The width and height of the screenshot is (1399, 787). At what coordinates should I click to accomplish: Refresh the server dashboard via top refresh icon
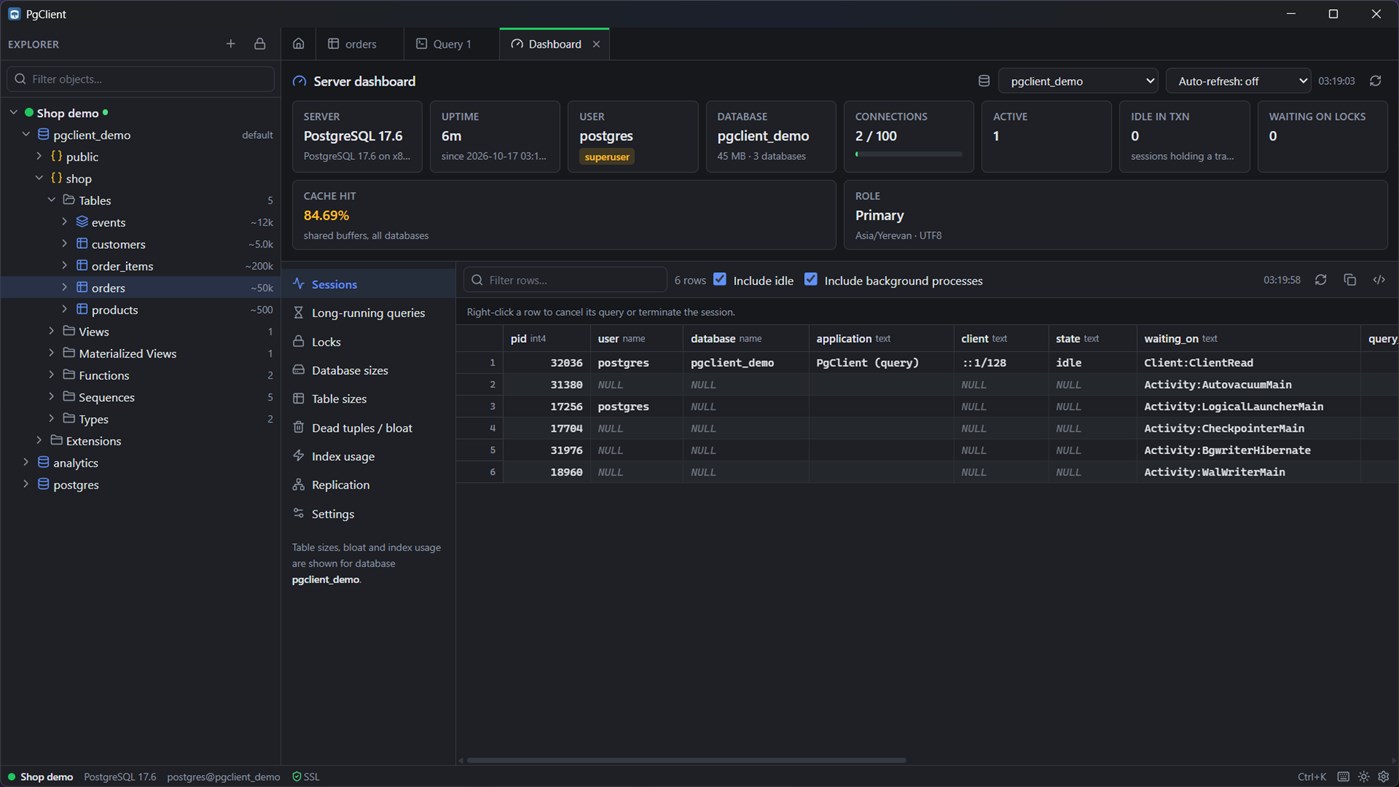[1375, 81]
